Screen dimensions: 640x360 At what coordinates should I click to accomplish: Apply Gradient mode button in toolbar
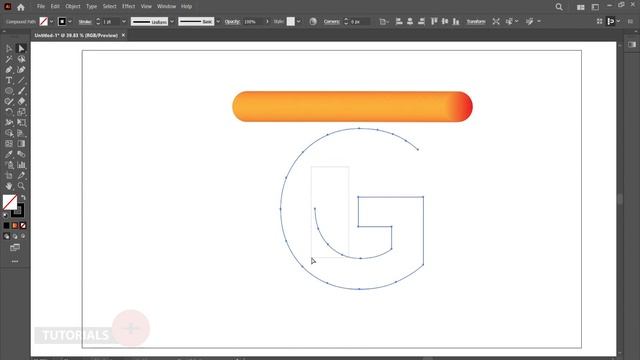[15, 226]
